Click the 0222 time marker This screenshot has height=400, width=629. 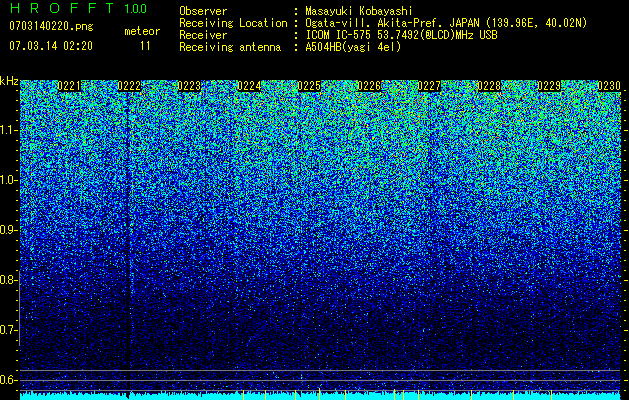[x=129, y=86]
